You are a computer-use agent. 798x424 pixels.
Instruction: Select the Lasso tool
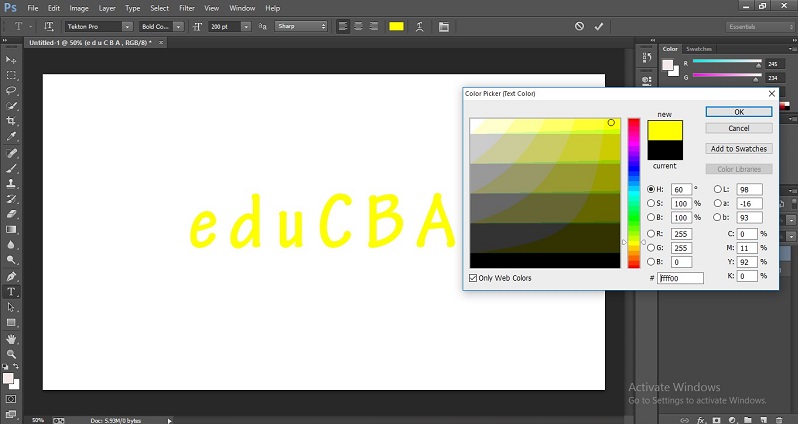coord(11,90)
